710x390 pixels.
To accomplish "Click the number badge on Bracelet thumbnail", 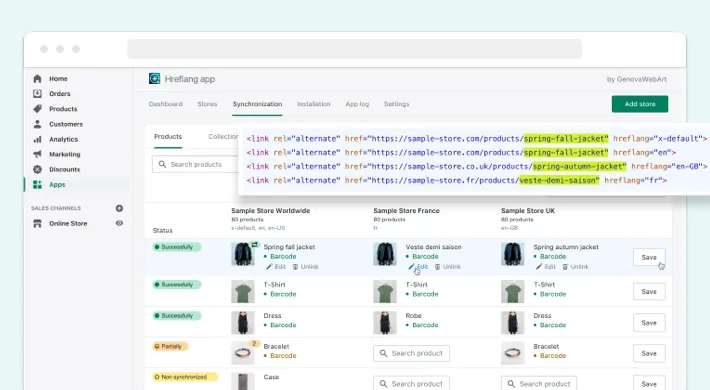I will pyautogui.click(x=254, y=344).
